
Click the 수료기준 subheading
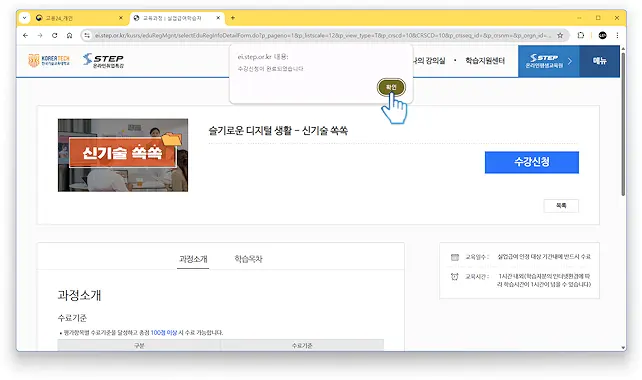pyautogui.click(x=72, y=318)
